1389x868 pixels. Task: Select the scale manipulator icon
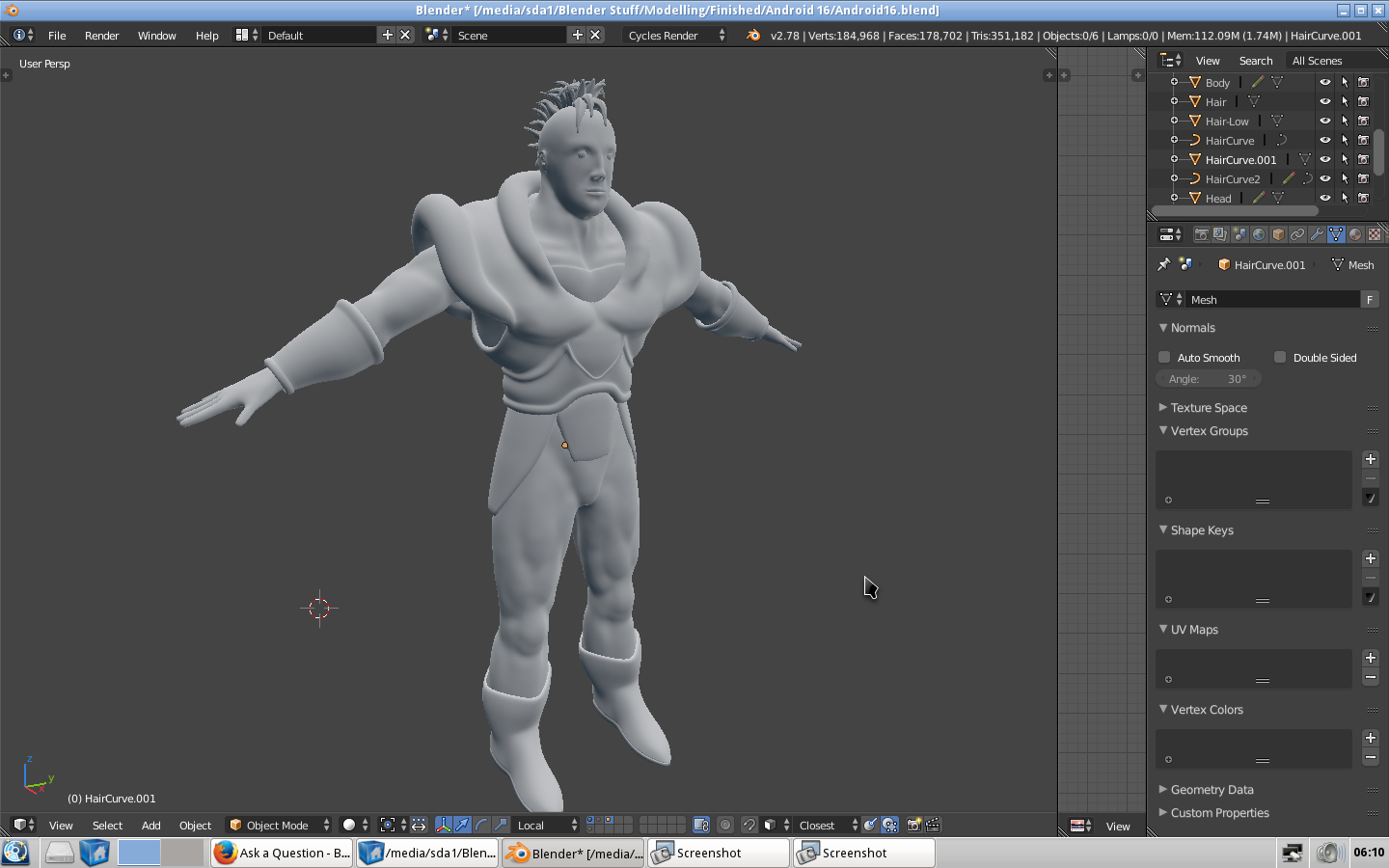click(x=502, y=825)
